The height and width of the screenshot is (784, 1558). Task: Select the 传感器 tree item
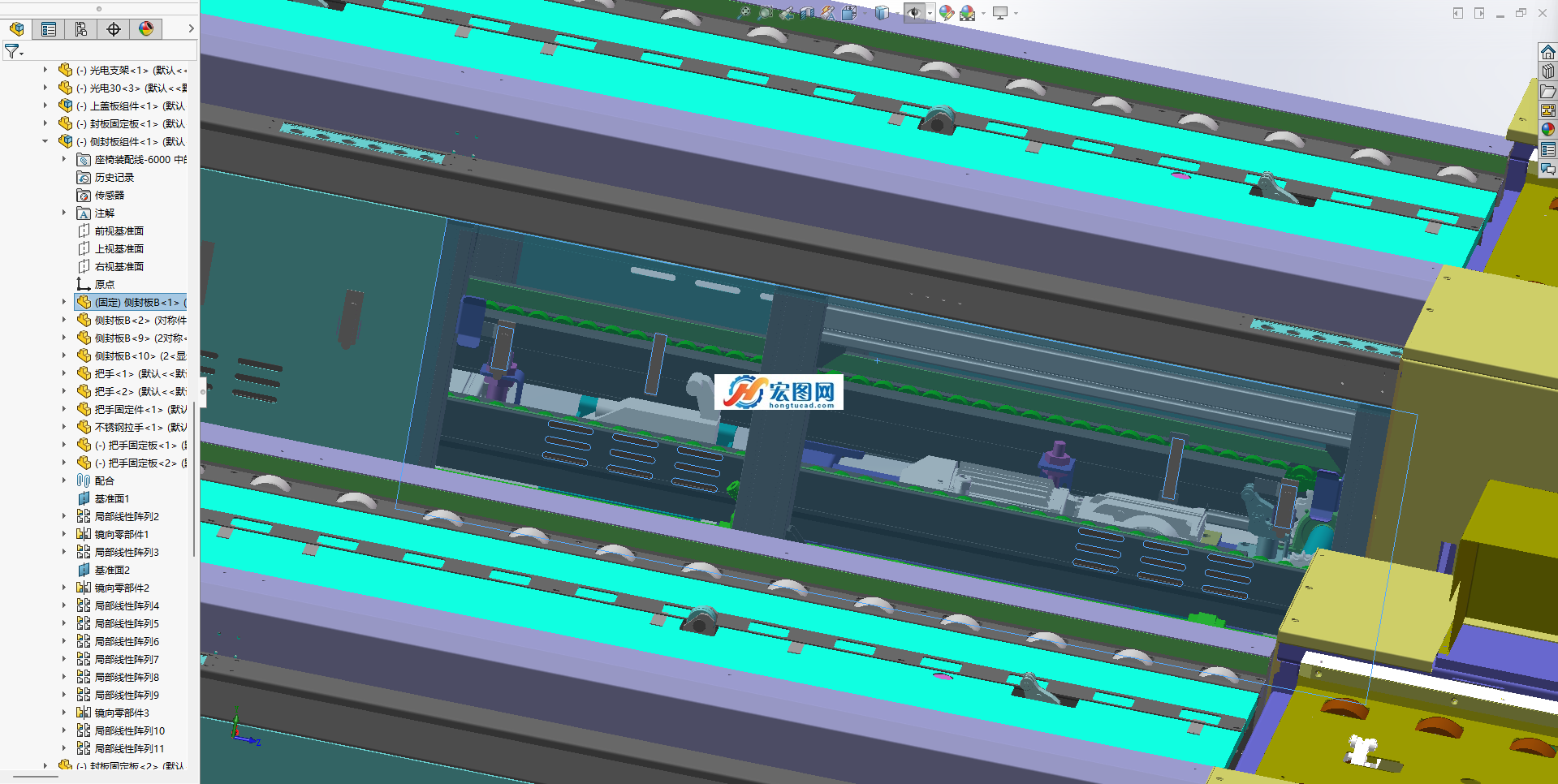(101, 195)
